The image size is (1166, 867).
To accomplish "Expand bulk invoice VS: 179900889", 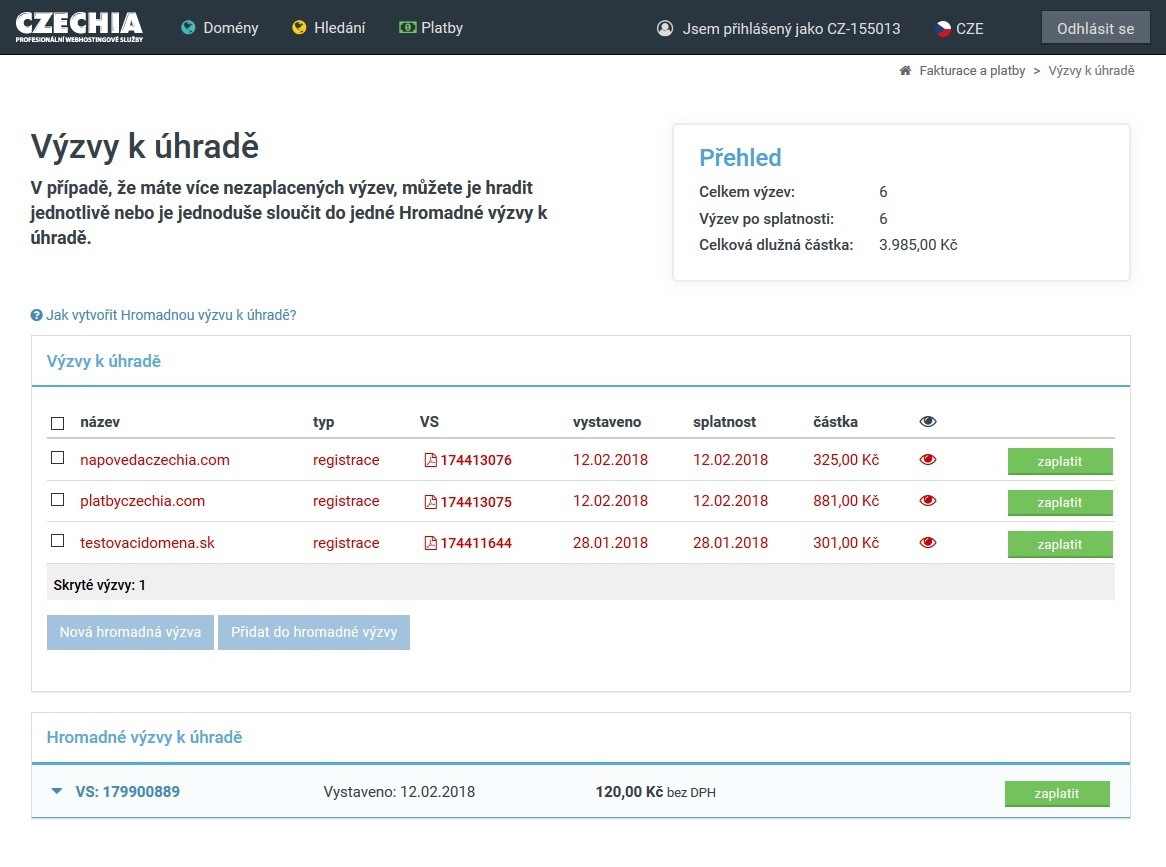I will point(57,792).
